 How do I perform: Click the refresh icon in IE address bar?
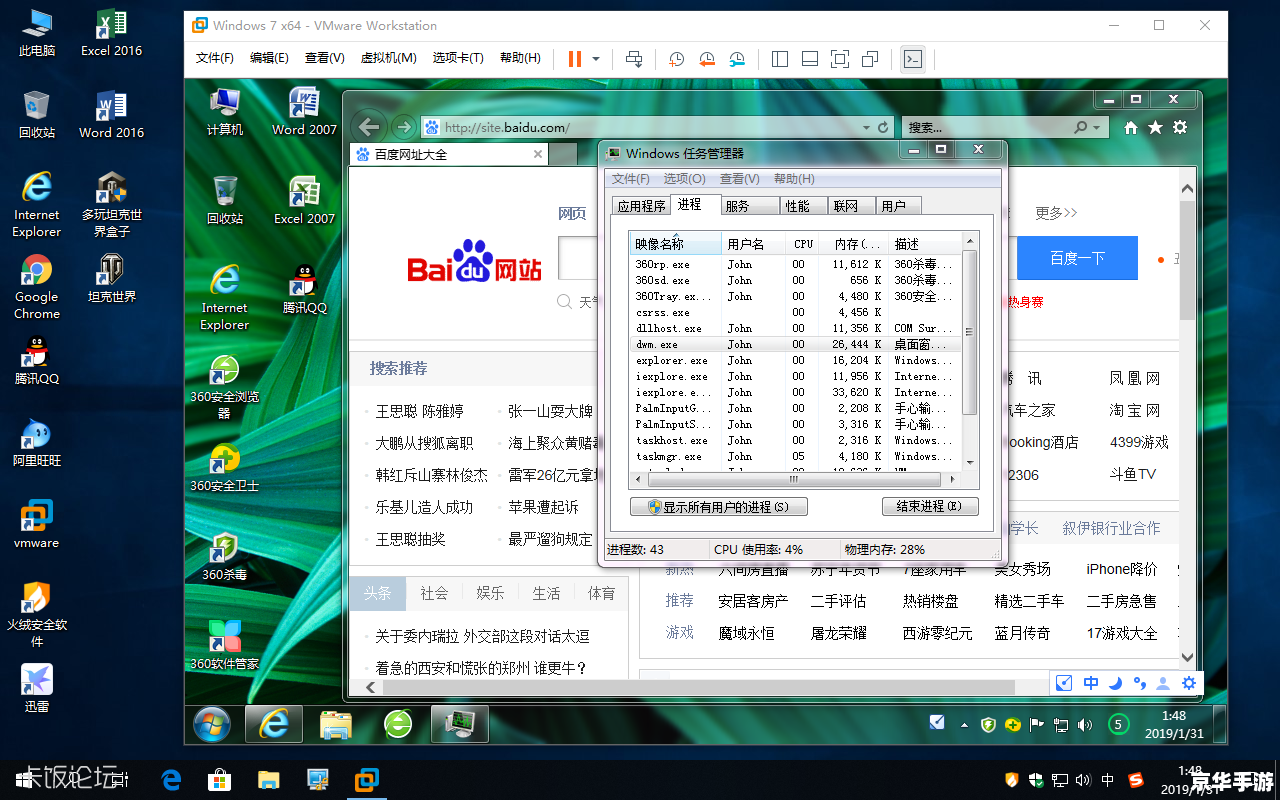click(x=883, y=128)
